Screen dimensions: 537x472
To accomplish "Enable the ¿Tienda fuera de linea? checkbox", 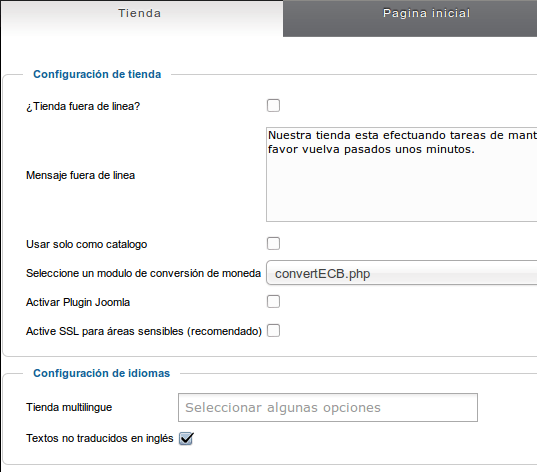I will (x=273, y=105).
